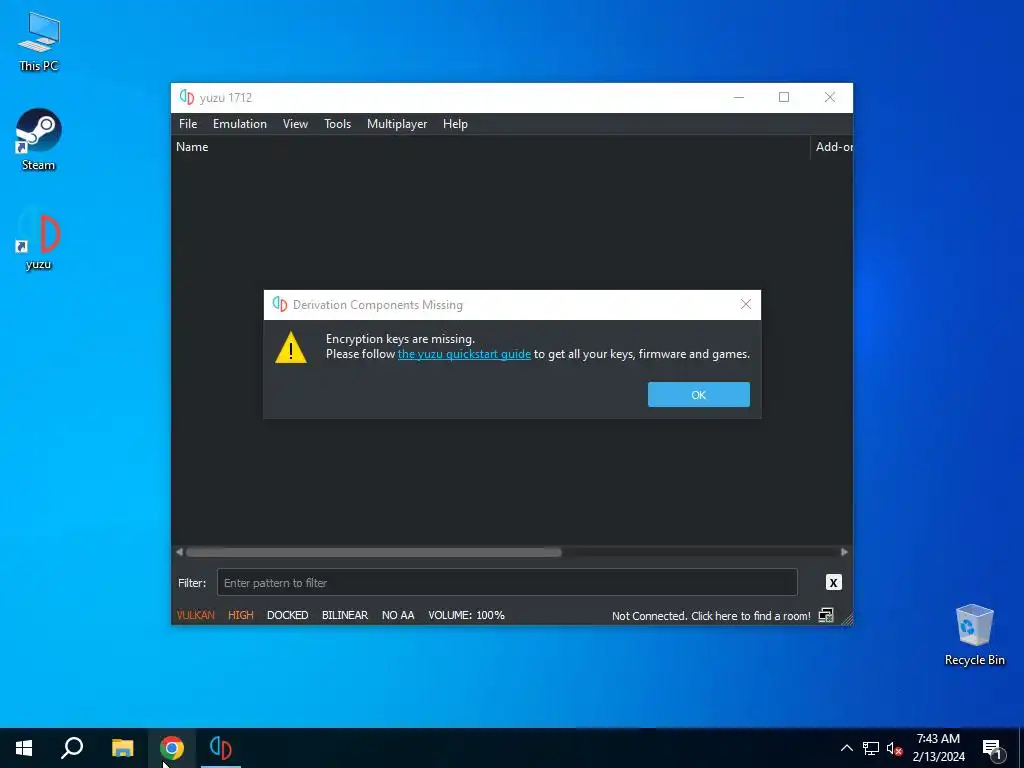
Task: Open the Tools menu
Action: pos(338,124)
